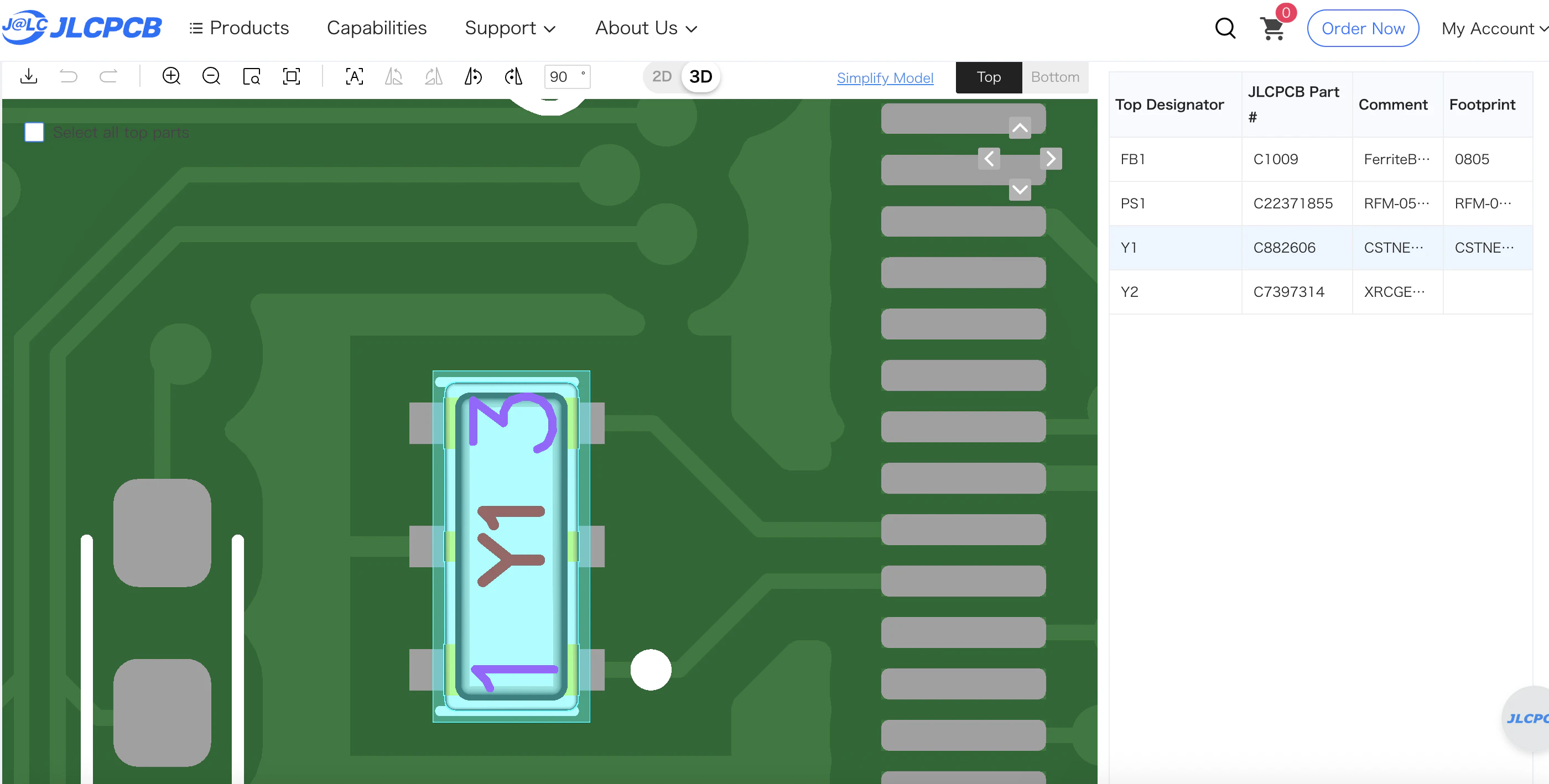Viewport: 1549px width, 784px height.
Task: Rotate the part counterclockwise with the rotate-left icon
Action: point(473,76)
